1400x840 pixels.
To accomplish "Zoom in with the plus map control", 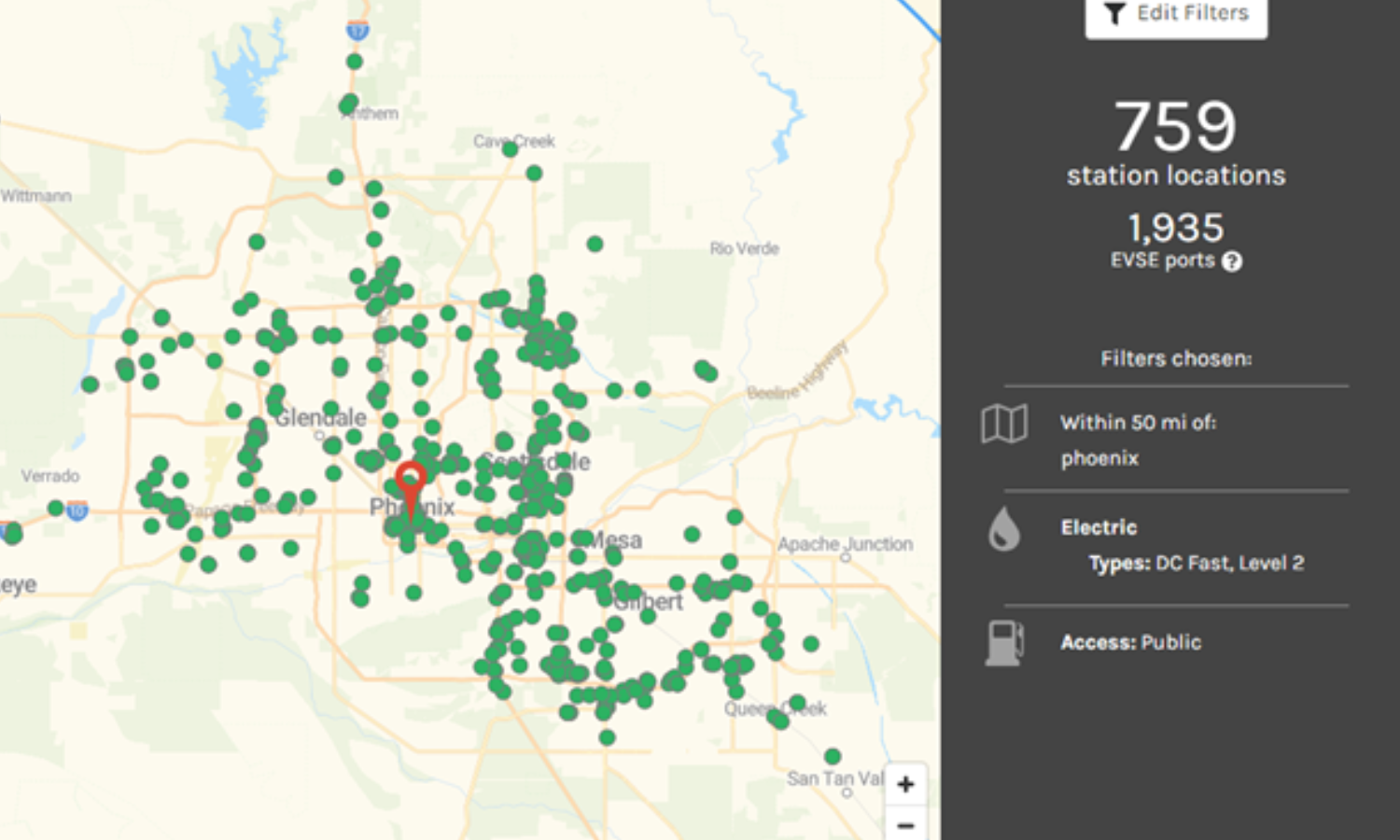I will (x=905, y=785).
